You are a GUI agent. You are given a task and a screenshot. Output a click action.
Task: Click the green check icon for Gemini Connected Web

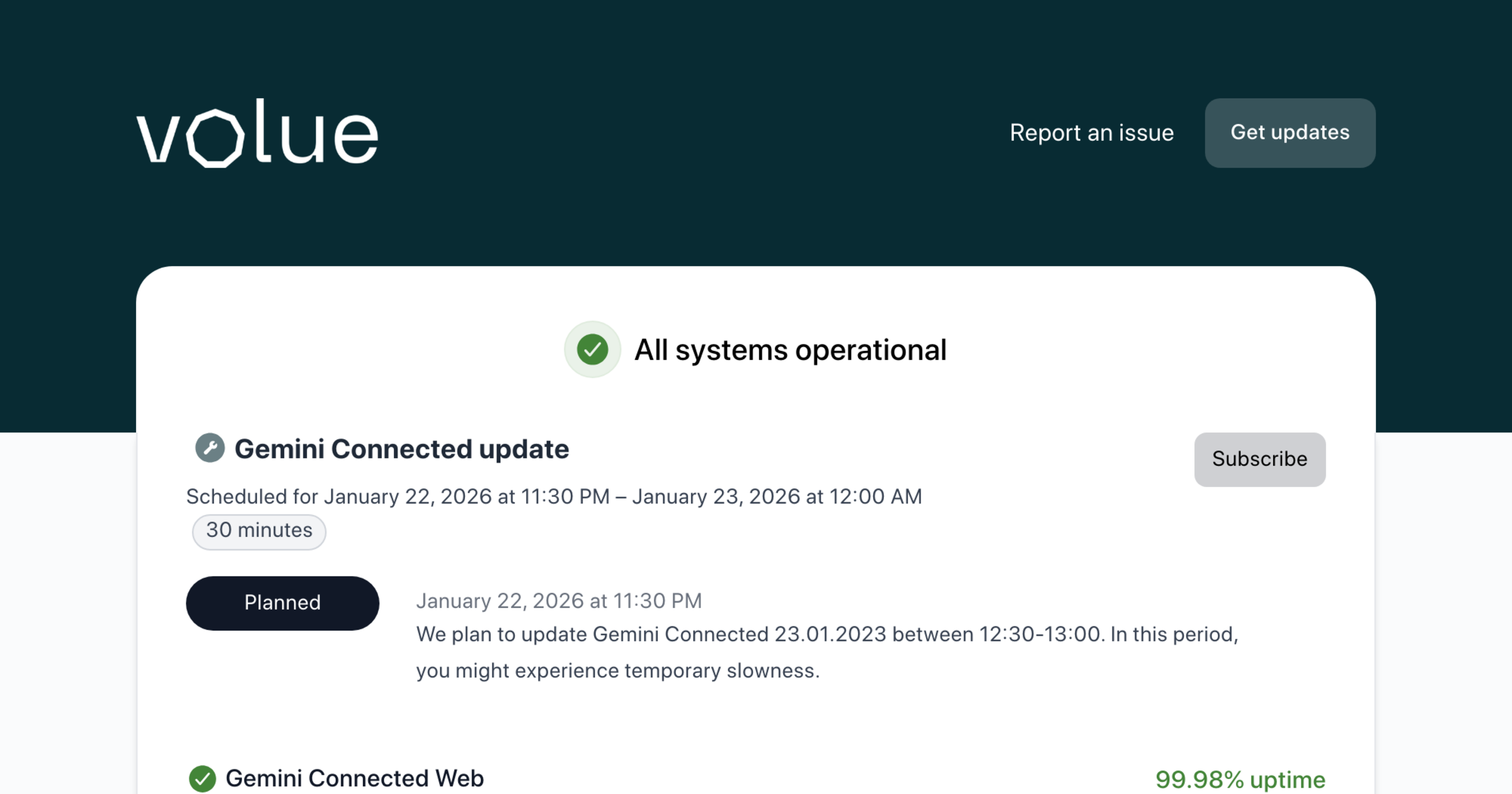[203, 779]
